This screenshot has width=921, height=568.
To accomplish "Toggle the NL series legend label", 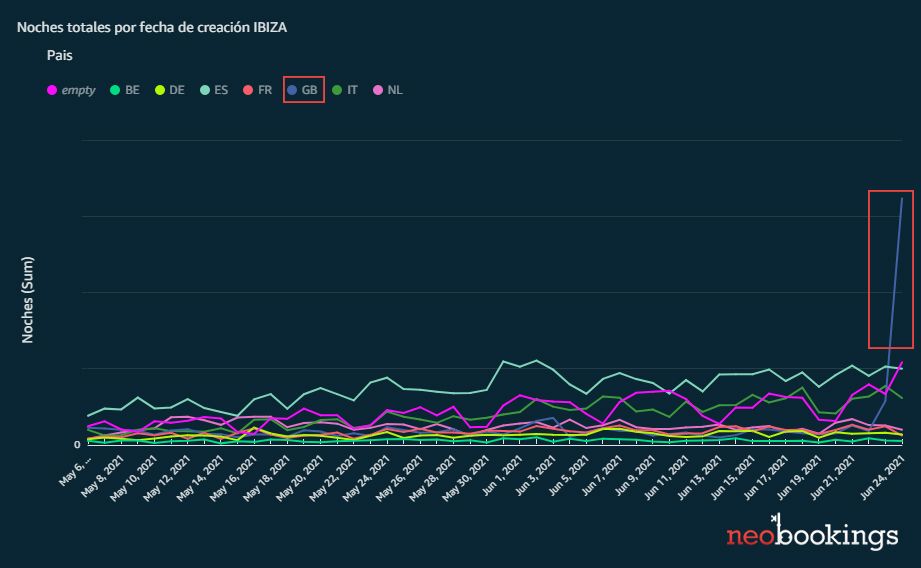I will point(395,90).
